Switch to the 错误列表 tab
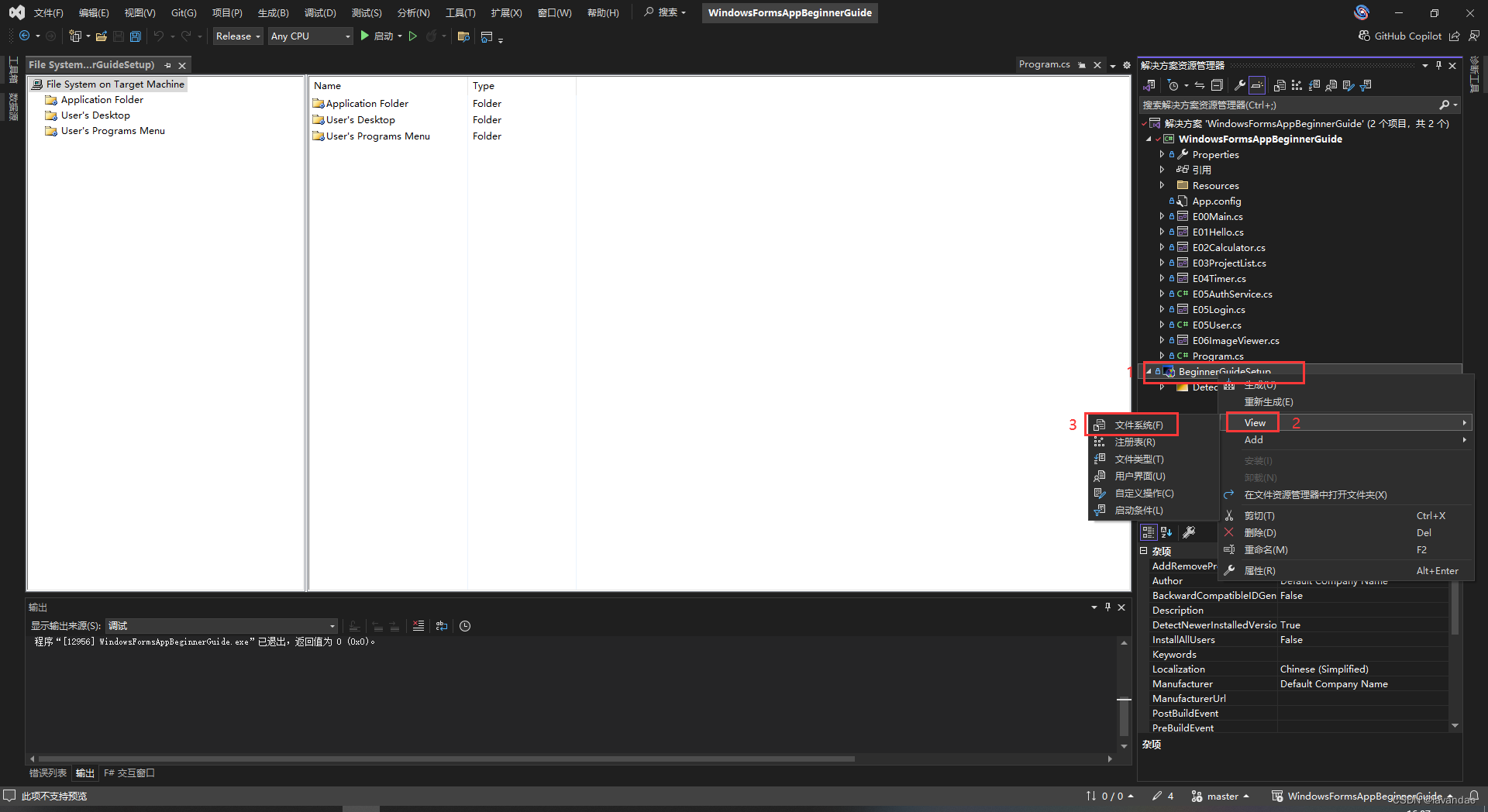The height and width of the screenshot is (812, 1488). [x=48, y=773]
